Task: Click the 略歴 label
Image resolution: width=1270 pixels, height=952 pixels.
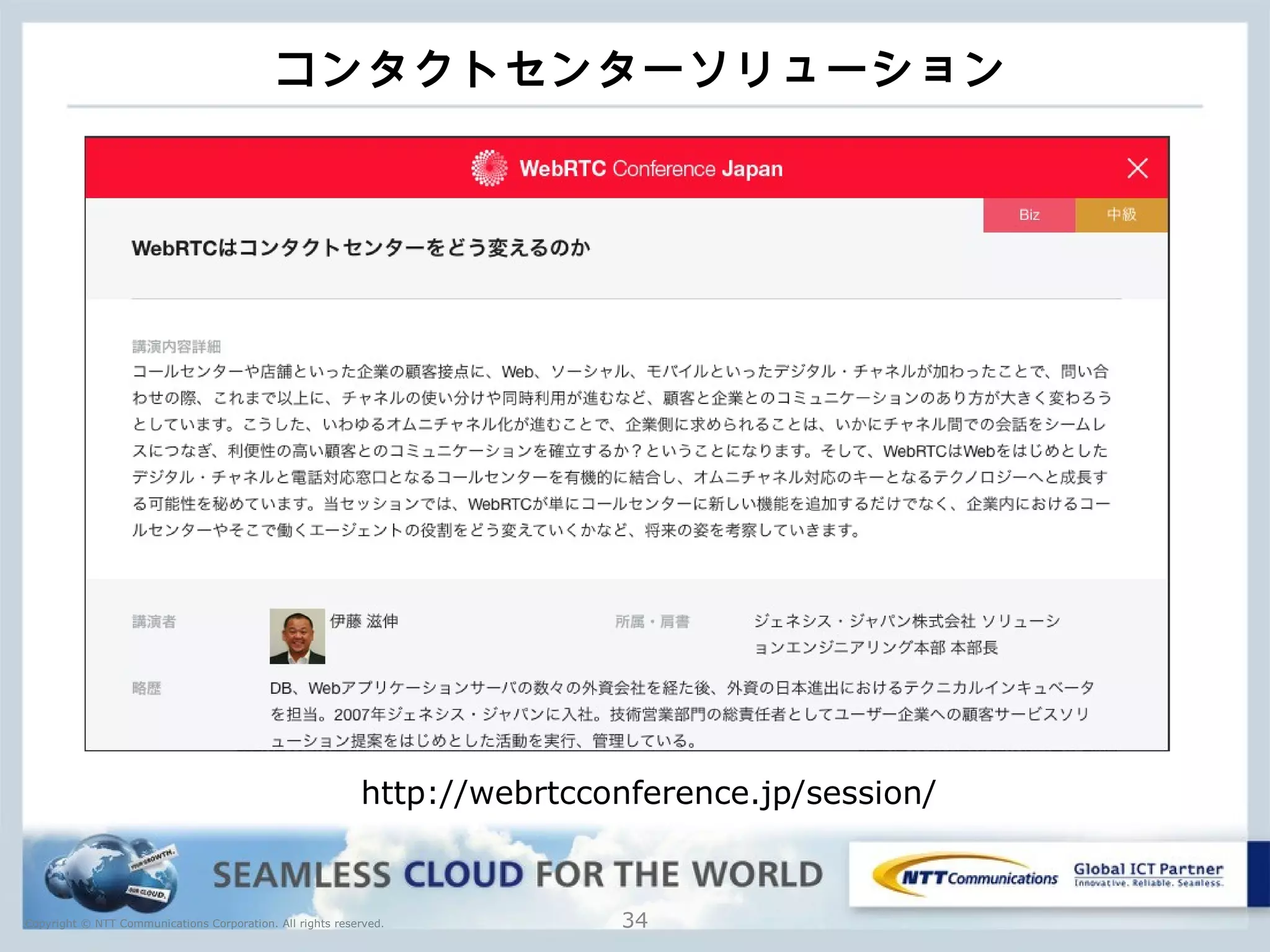Action: 146,688
